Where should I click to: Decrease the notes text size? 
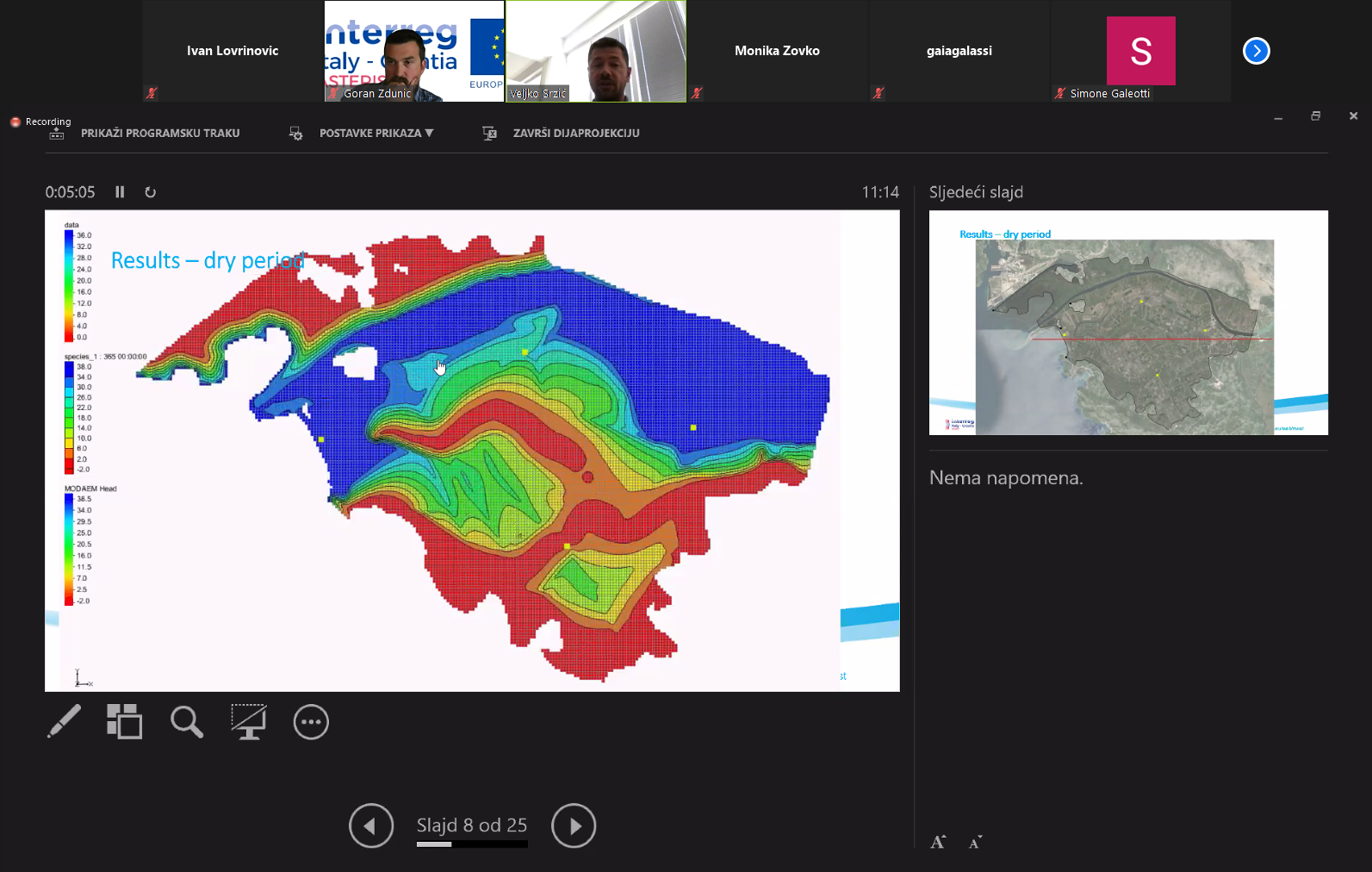coord(975,842)
